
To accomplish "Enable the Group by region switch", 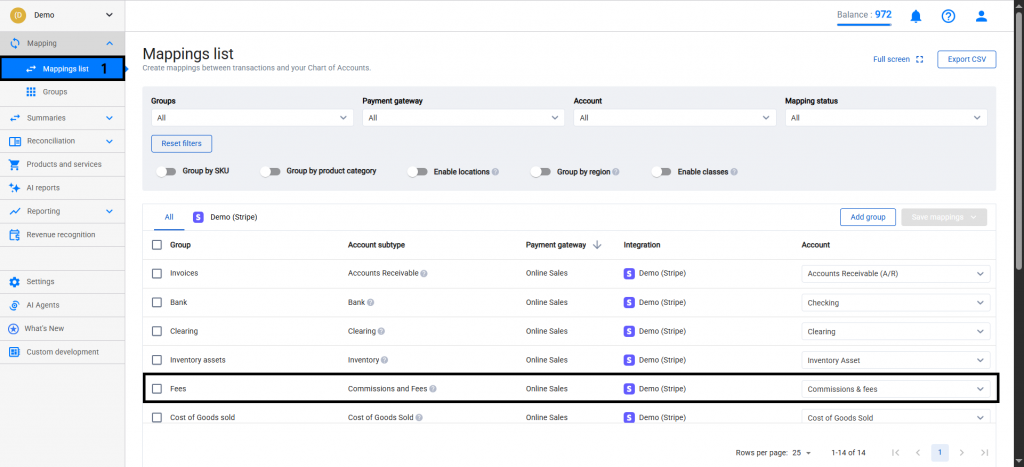I will (540, 172).
